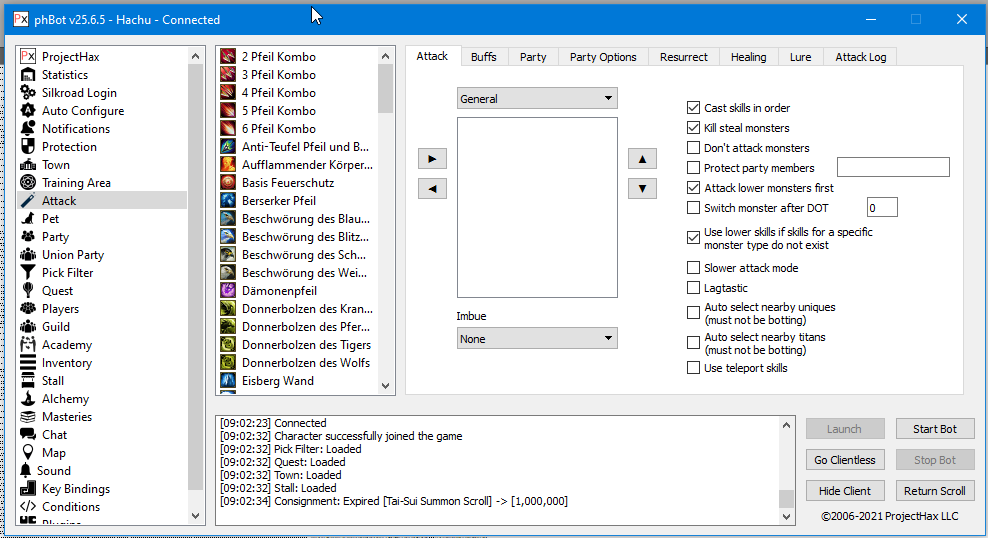Switch to the Buffs tab

click(483, 57)
